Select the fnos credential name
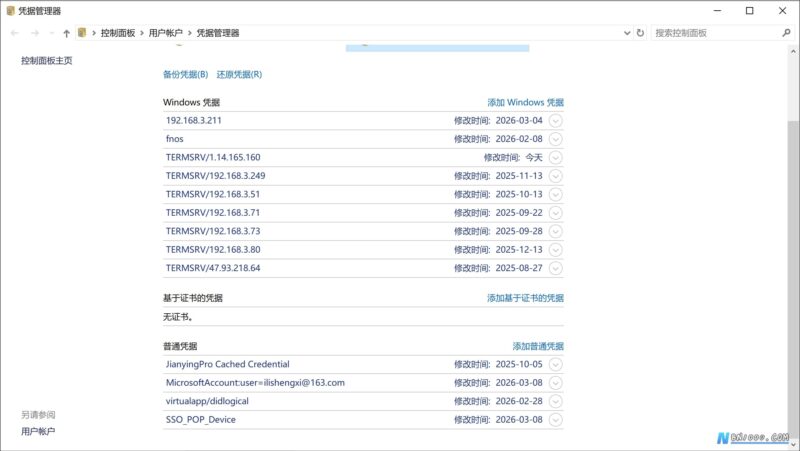This screenshot has width=800, height=451. pos(174,139)
